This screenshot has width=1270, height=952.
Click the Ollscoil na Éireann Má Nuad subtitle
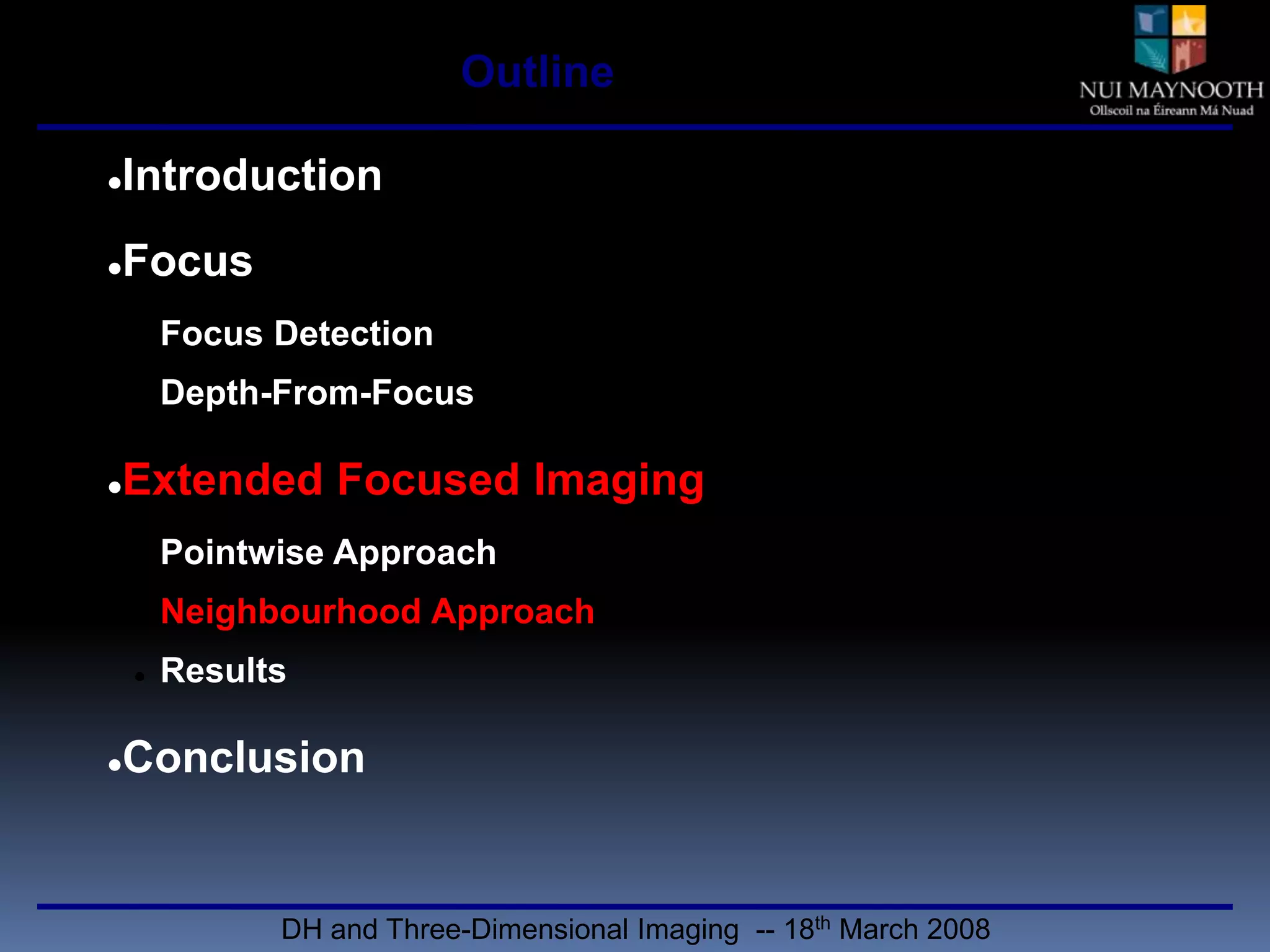[1171, 111]
